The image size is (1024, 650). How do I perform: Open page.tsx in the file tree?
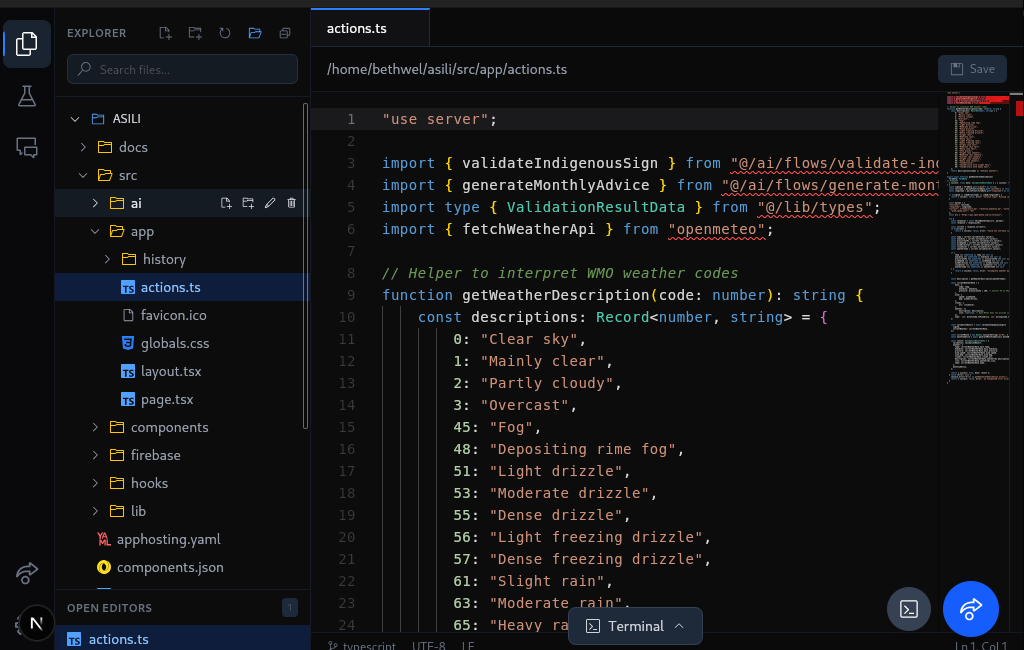pyautogui.click(x=167, y=399)
